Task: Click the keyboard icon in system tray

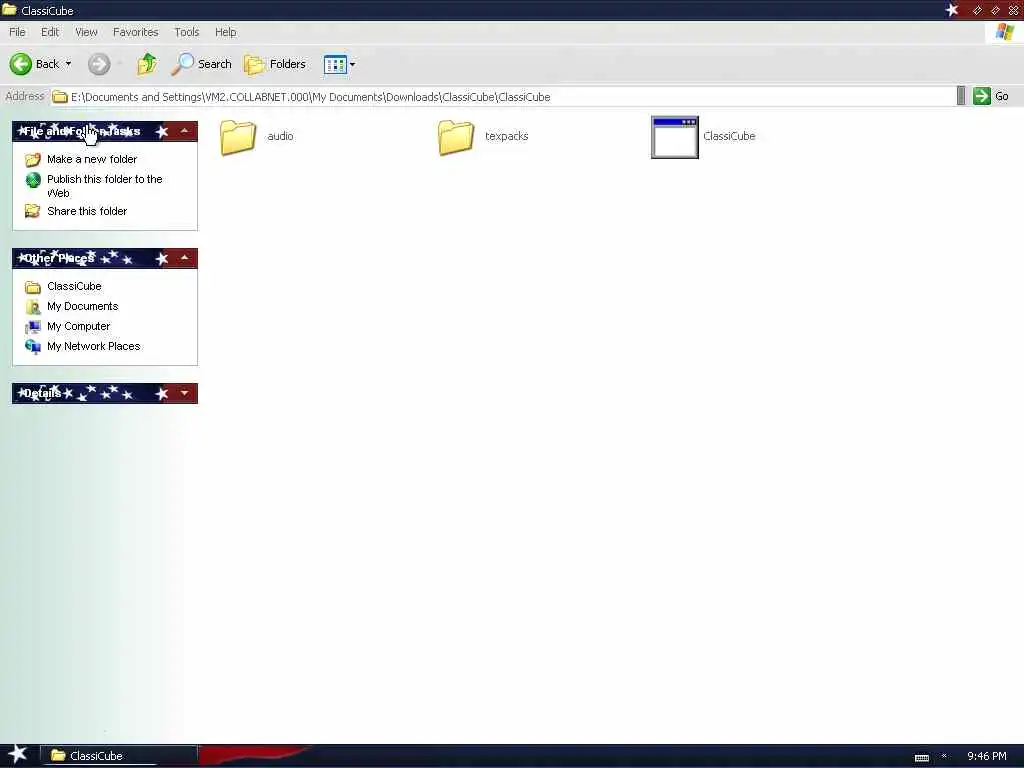Action: (x=921, y=758)
